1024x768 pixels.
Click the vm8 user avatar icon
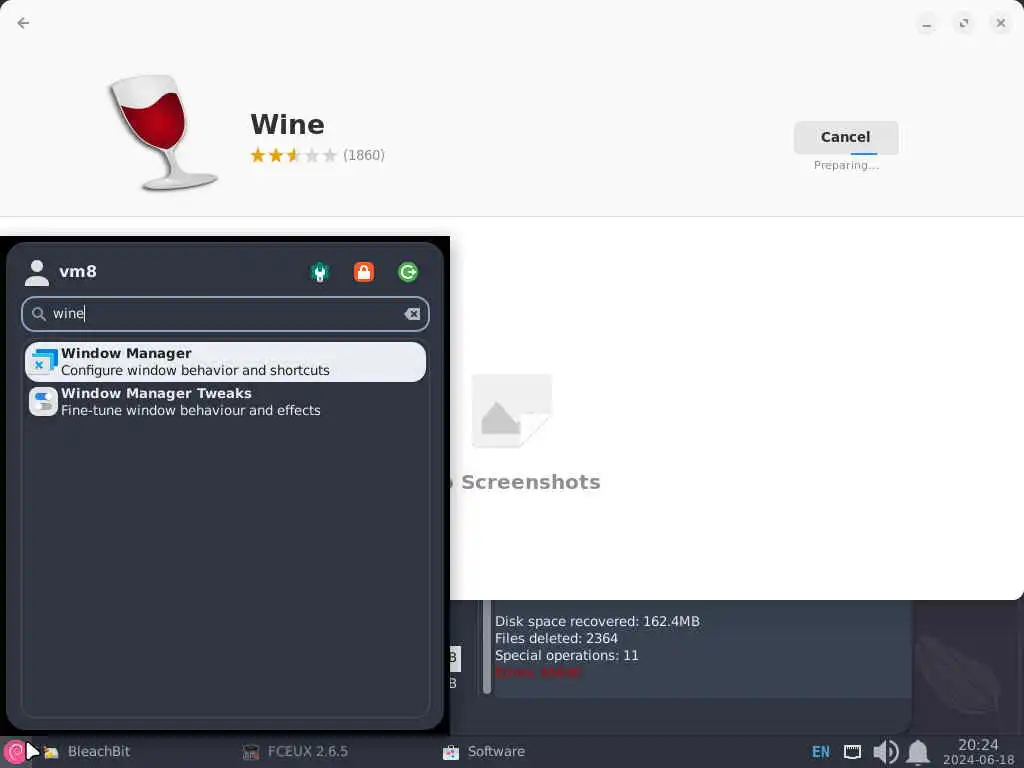[37, 272]
